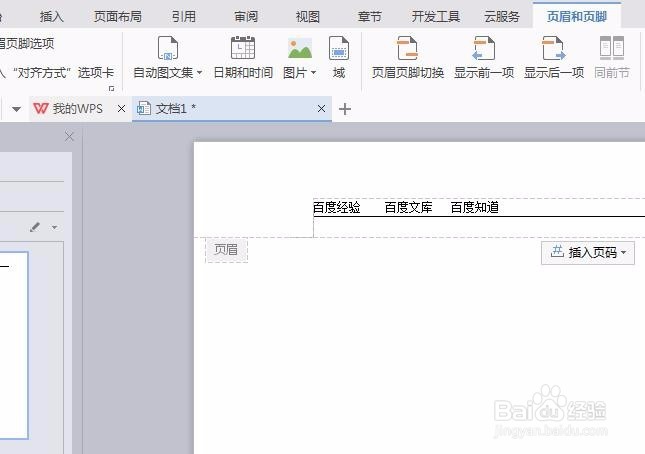Open the 章节 ribbon tab
The height and width of the screenshot is (454, 645).
pyautogui.click(x=370, y=16)
